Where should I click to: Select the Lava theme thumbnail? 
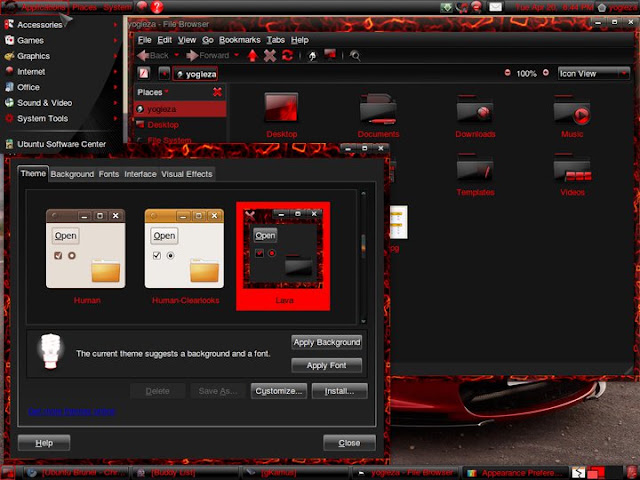click(283, 256)
